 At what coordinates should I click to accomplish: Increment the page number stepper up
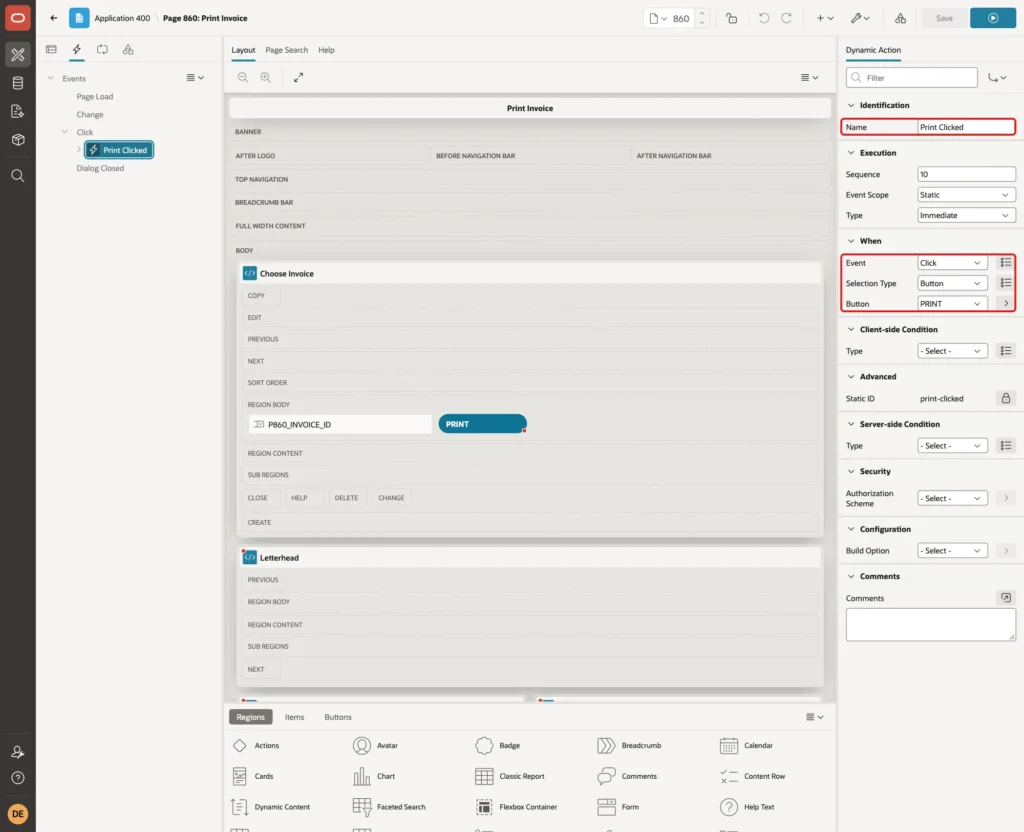702,13
